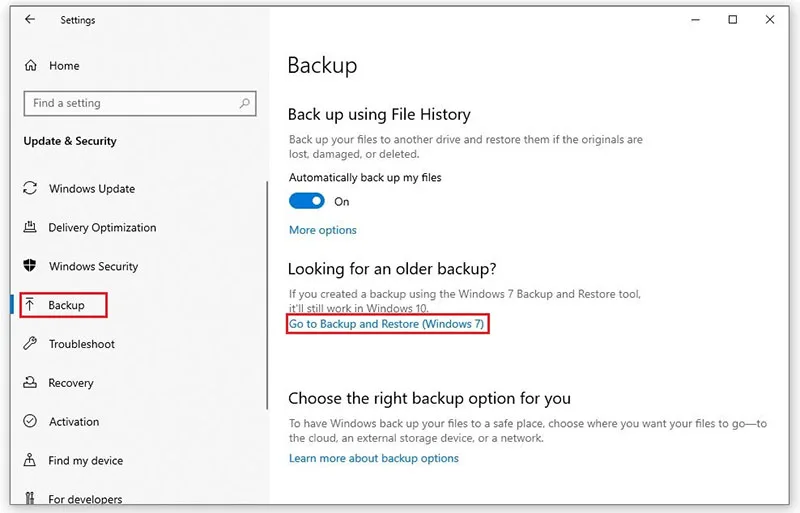
Task: Click the search magnifier icon
Action: [244, 103]
